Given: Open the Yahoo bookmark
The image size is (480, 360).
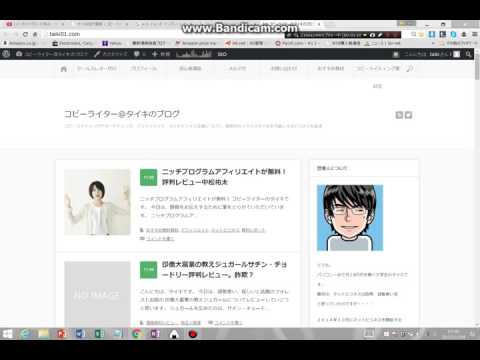Looking at the screenshot, I should (112, 43).
